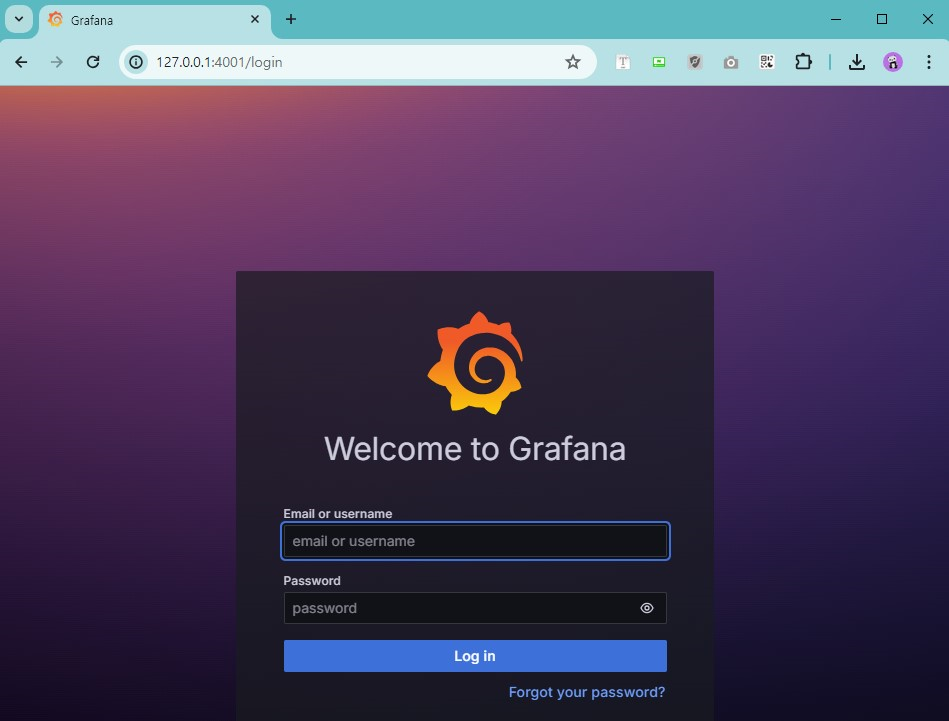Open the text extension icon with letter T
The height and width of the screenshot is (721, 949).
click(623, 62)
